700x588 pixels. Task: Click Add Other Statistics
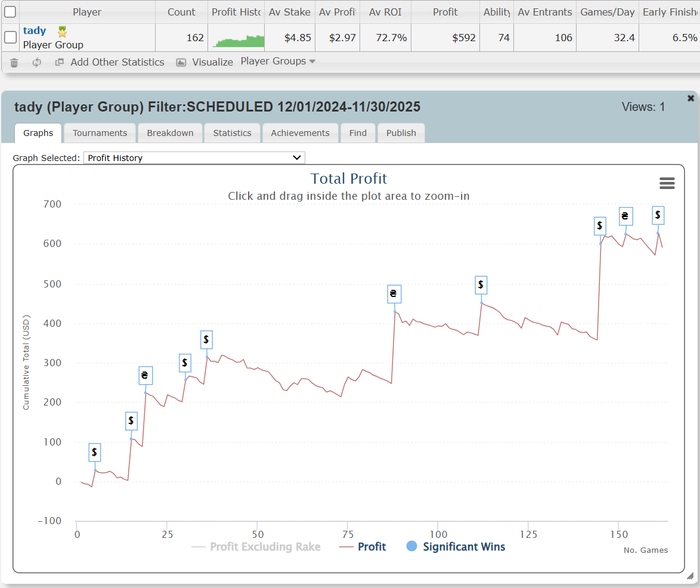(117, 62)
